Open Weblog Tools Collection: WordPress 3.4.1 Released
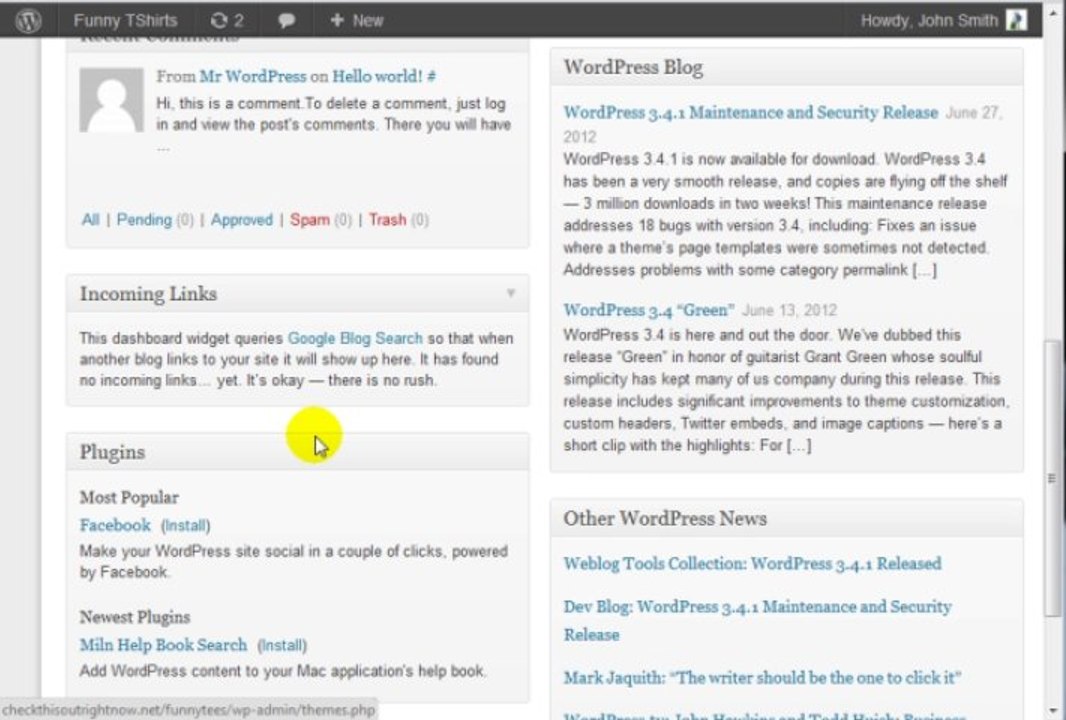 pos(752,564)
